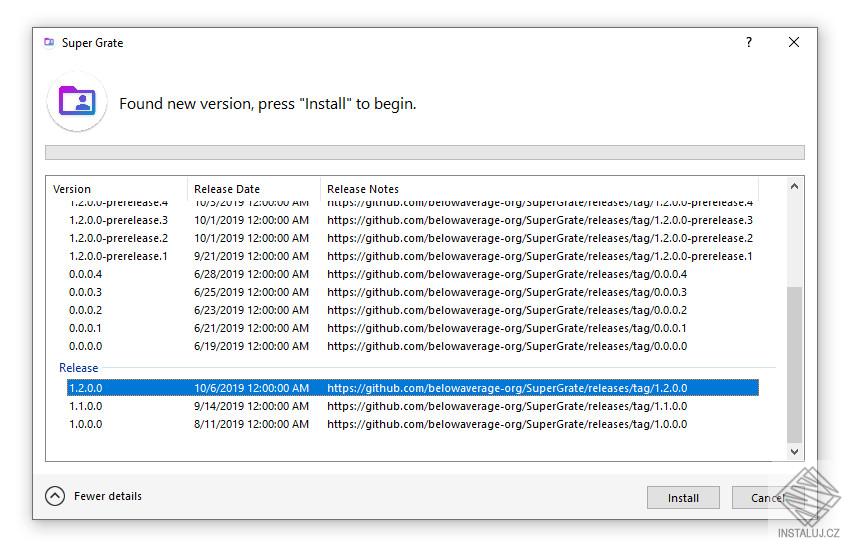Click the Fewer details label
859x560 pixels.
108,496
